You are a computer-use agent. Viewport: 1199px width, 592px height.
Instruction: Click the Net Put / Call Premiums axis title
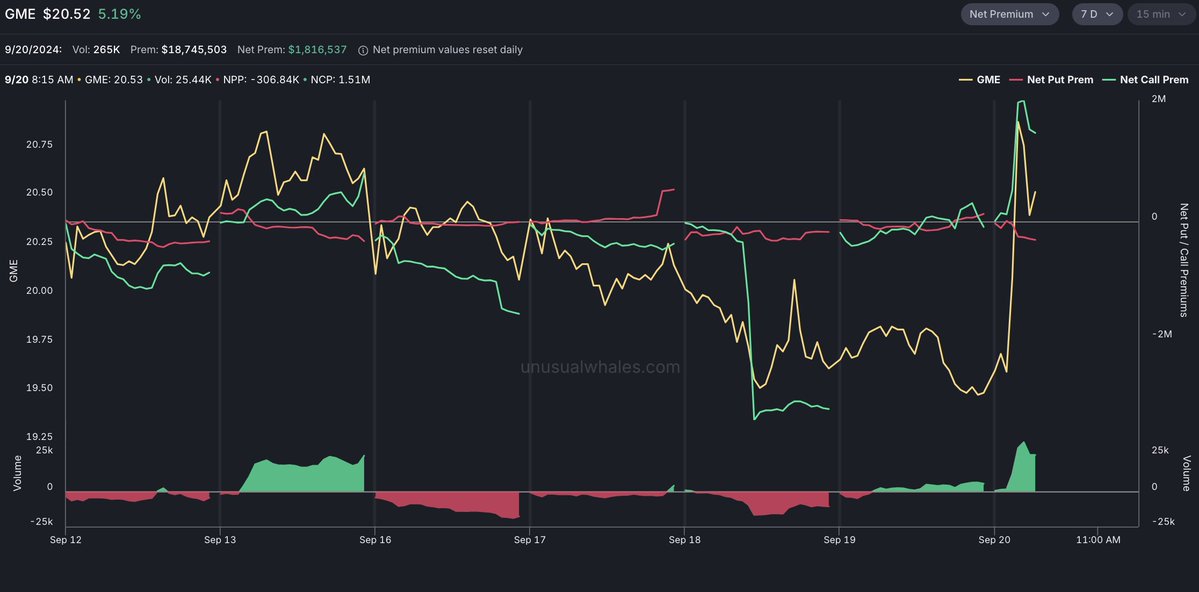1184,260
